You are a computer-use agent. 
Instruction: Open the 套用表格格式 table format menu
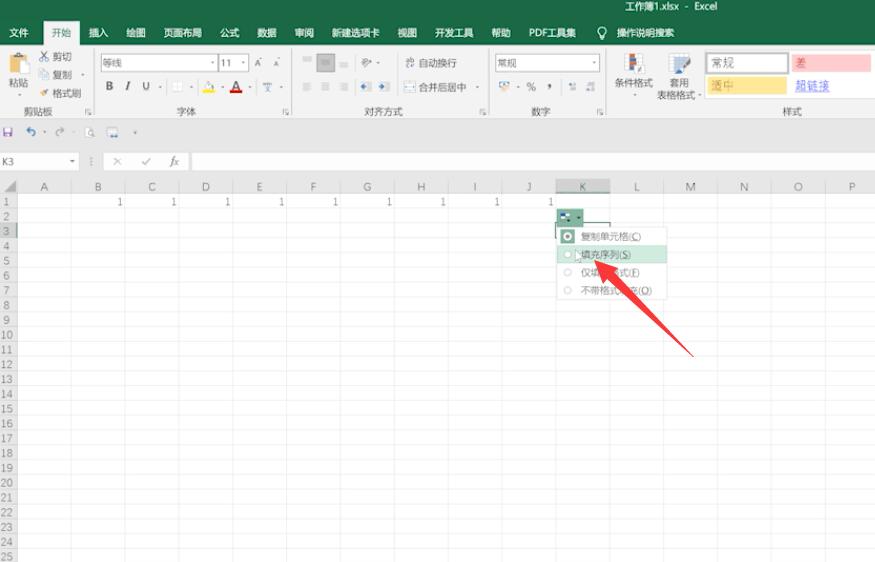click(x=678, y=77)
